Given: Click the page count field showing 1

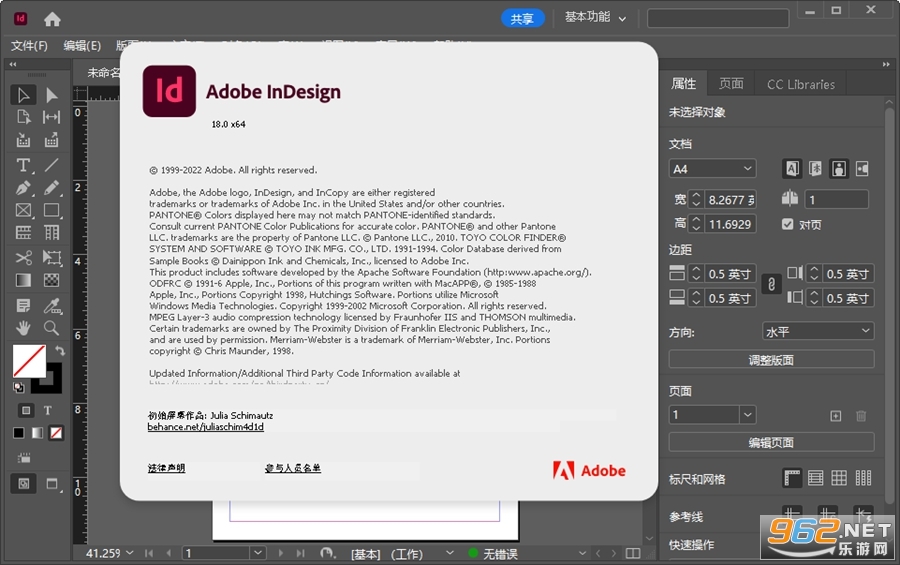Looking at the screenshot, I should [x=837, y=200].
